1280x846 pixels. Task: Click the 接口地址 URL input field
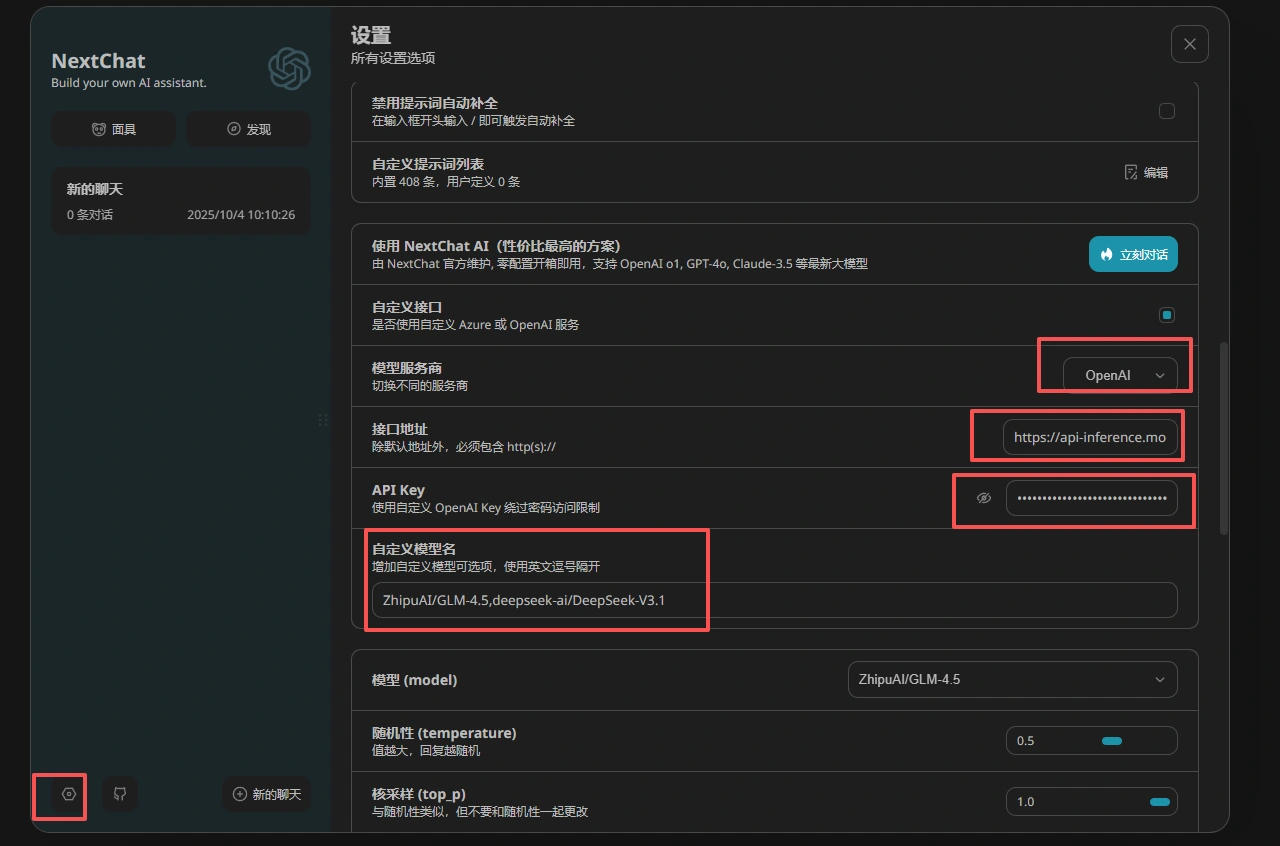pyautogui.click(x=1090, y=437)
